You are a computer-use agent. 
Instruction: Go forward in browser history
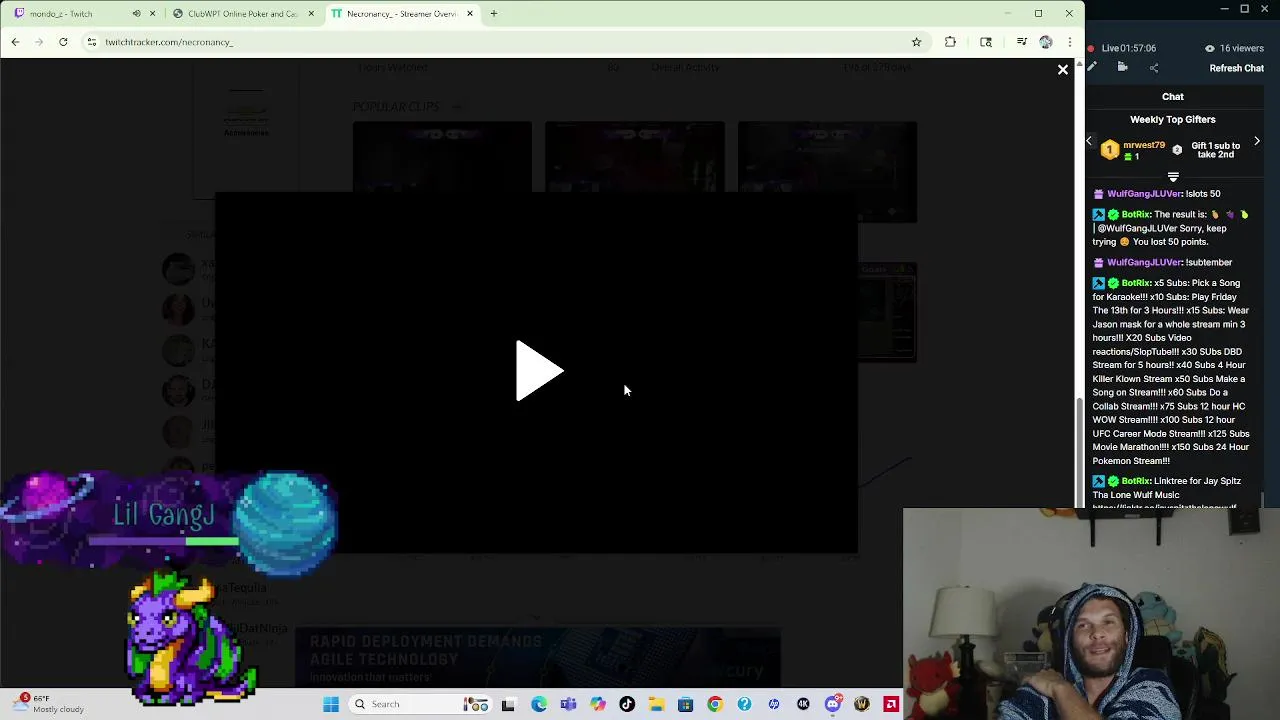coord(39,42)
